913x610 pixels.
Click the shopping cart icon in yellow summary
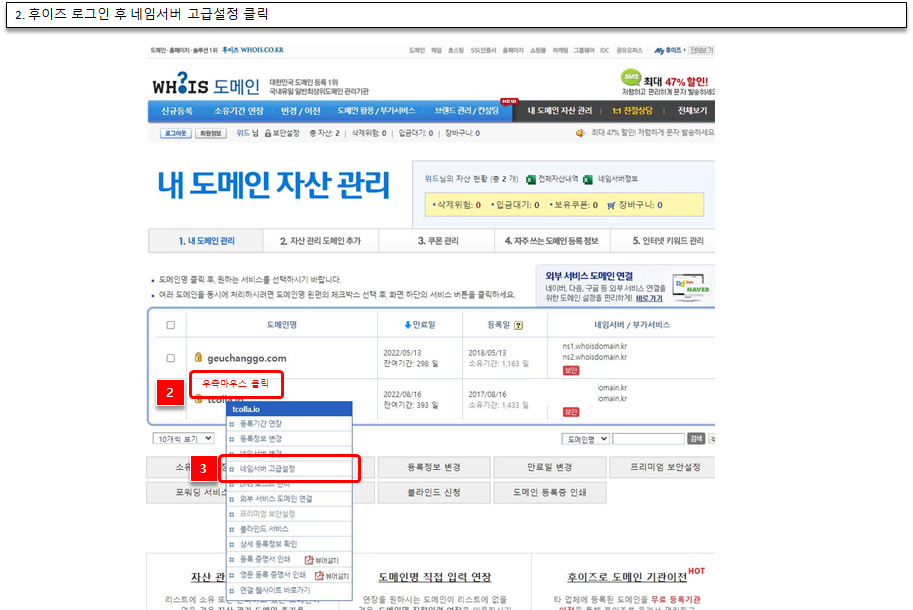[x=611, y=205]
